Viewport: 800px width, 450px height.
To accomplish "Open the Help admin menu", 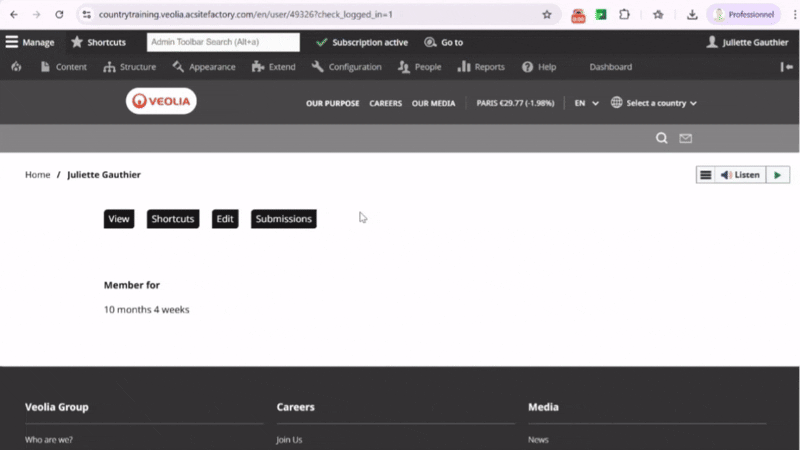I will pyautogui.click(x=539, y=67).
